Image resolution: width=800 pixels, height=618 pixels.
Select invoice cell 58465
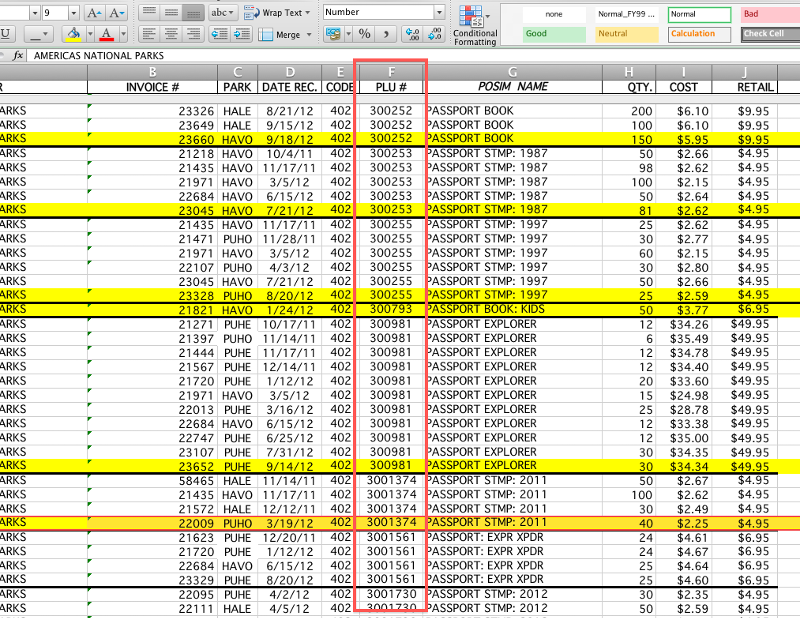click(x=152, y=481)
